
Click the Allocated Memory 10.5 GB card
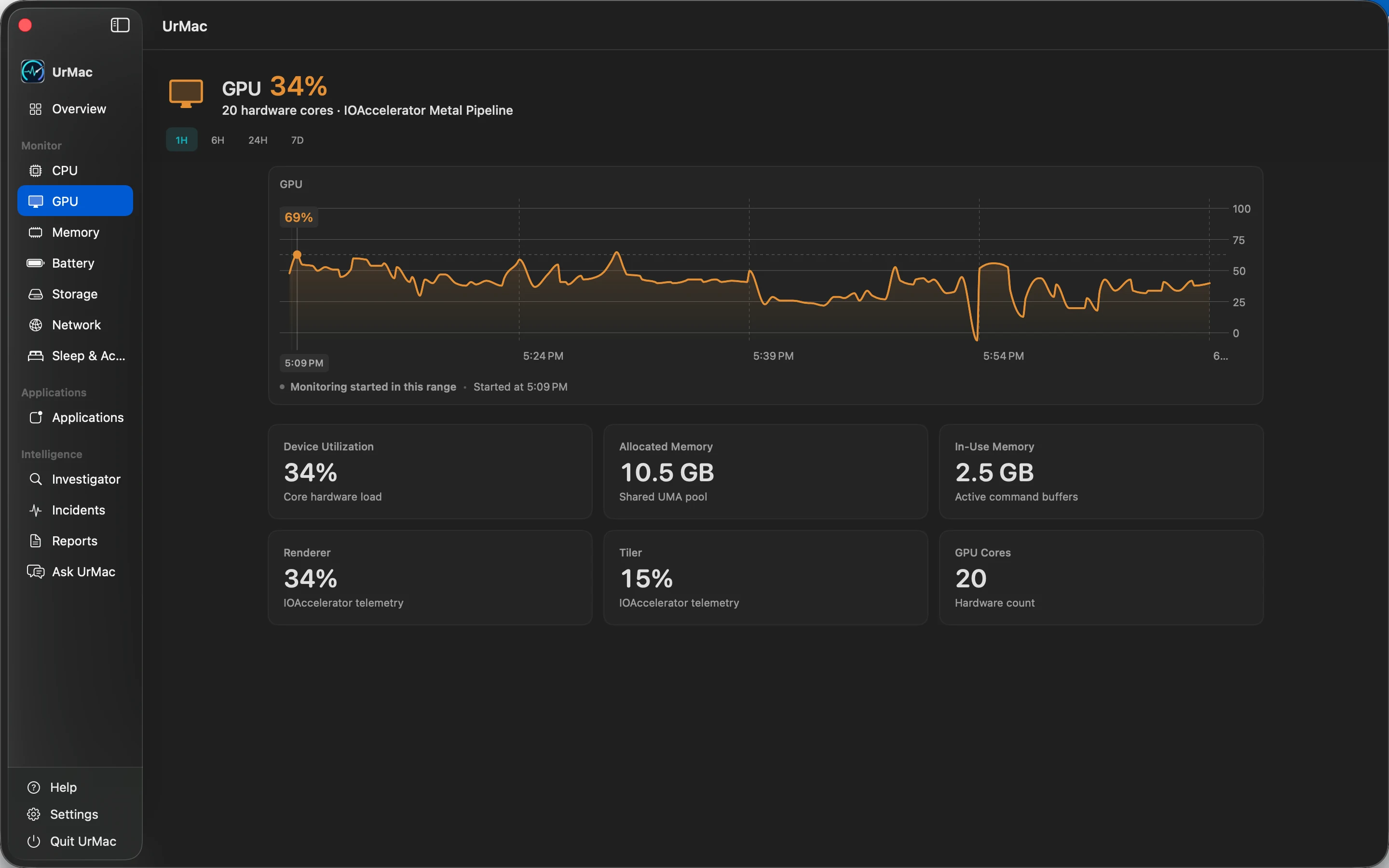tap(765, 471)
